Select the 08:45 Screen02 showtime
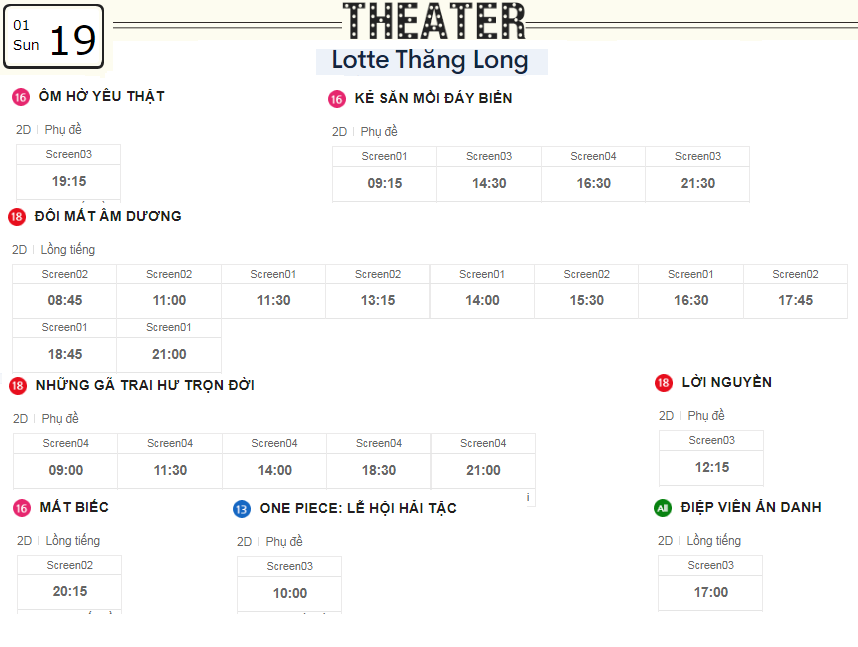Image resolution: width=858 pixels, height=647 pixels. click(x=65, y=301)
